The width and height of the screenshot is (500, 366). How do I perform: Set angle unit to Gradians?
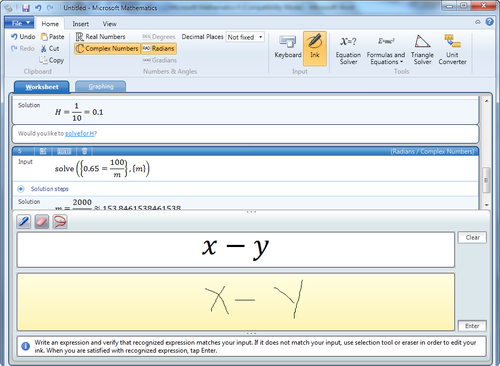160,60
